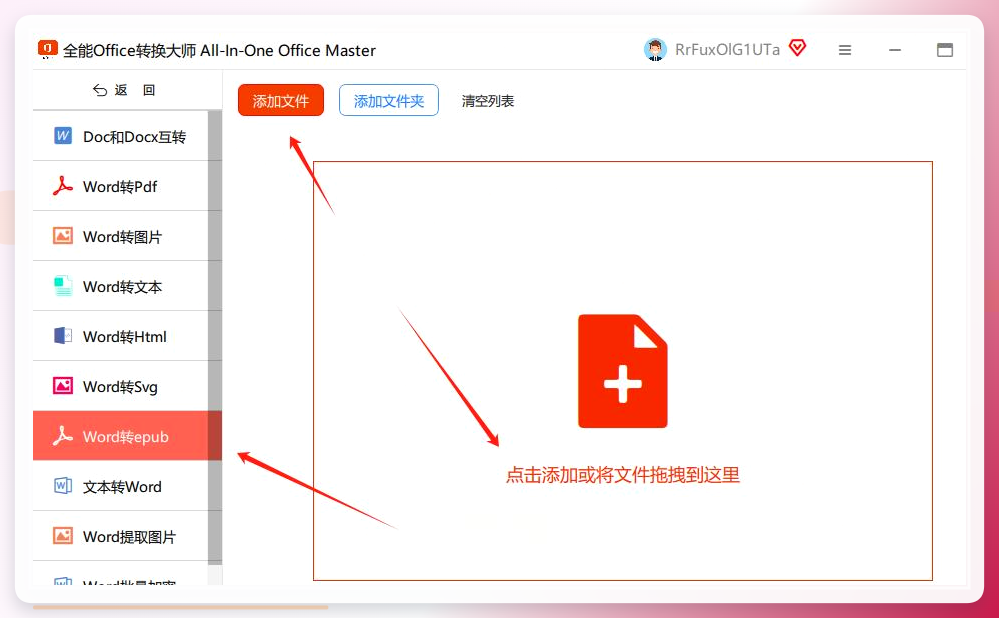The image size is (999, 618).
Task: Click the orange icon of Word提取图片
Action: tap(62, 535)
